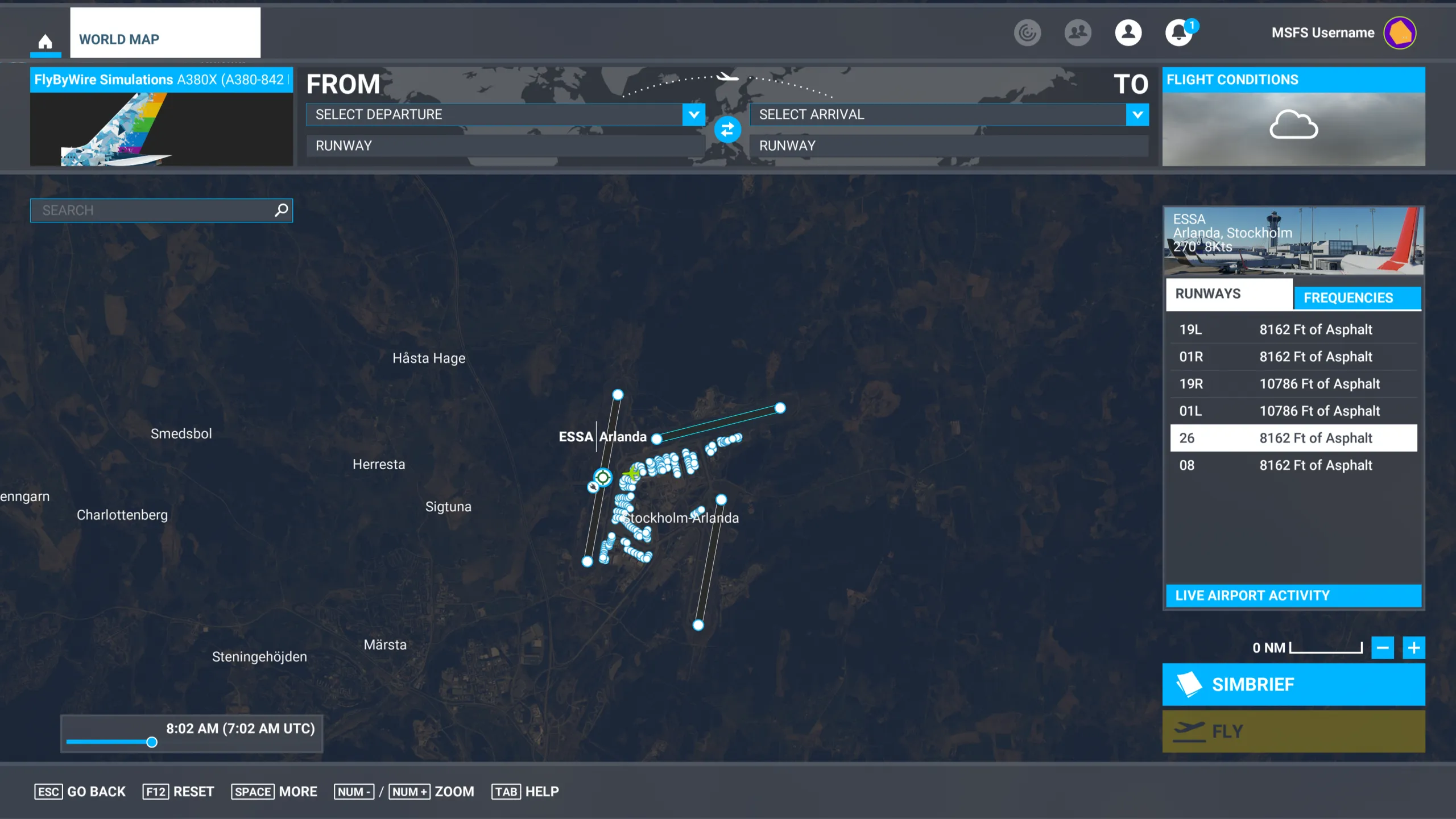Click the Home icon in the top bar
The image size is (1456, 819).
[x=46, y=41]
